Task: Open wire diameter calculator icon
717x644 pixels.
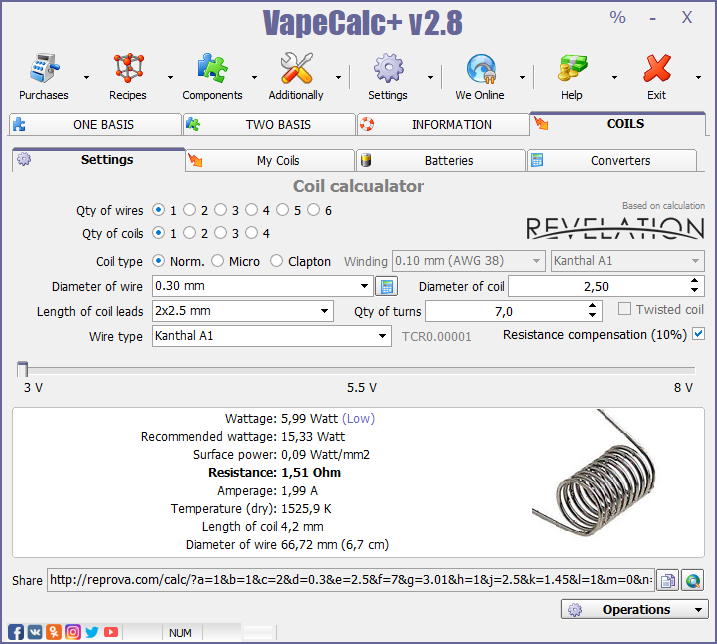Action: 386,286
